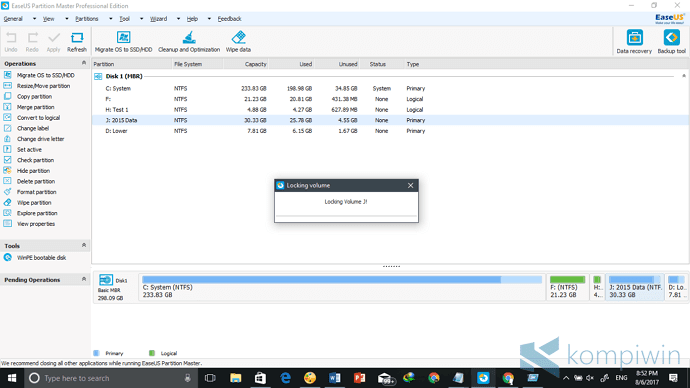Open File Explorer from taskbar
The height and width of the screenshot is (388, 690).
coord(235,378)
